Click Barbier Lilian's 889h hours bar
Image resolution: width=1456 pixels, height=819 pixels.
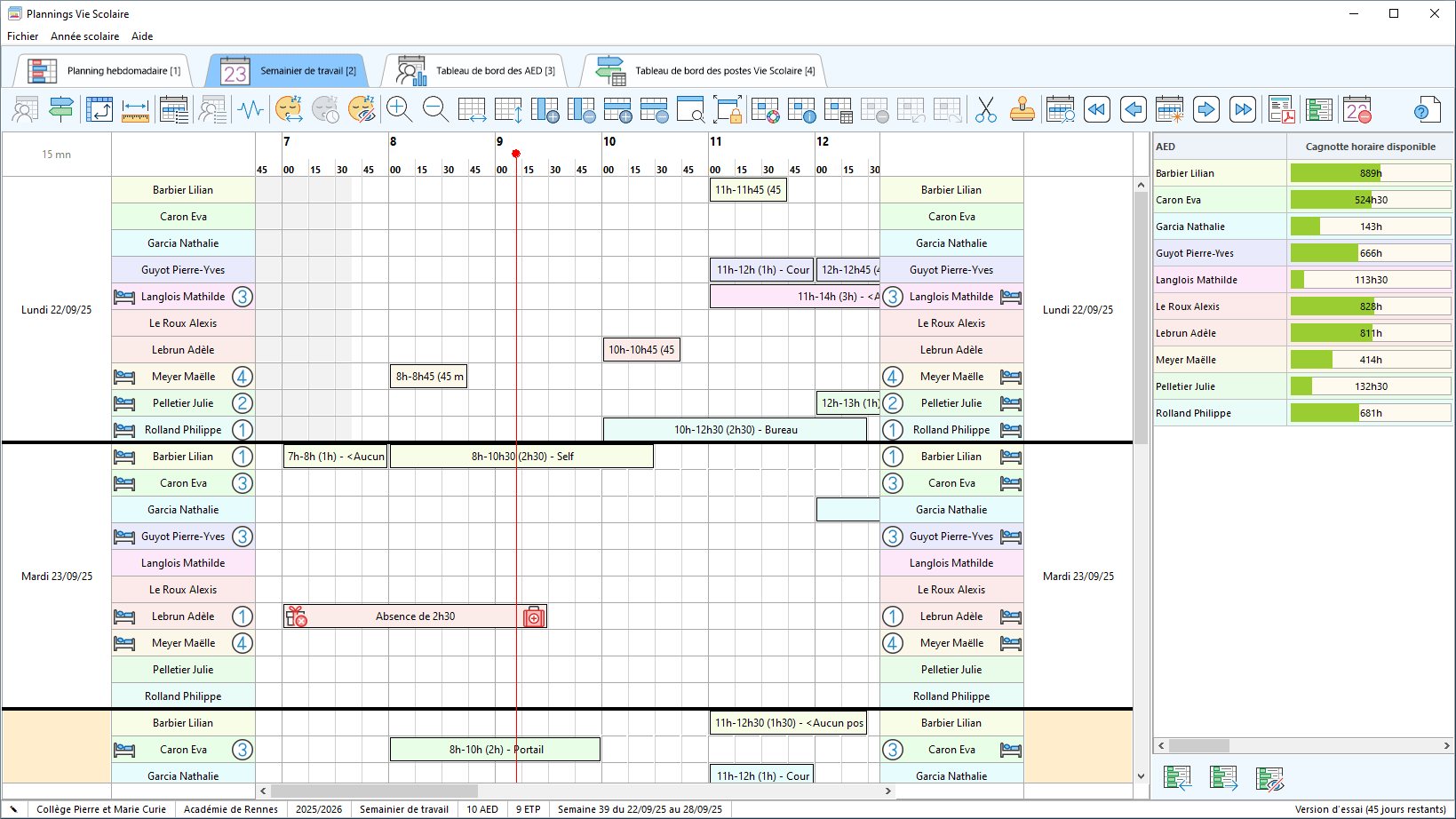click(1370, 173)
